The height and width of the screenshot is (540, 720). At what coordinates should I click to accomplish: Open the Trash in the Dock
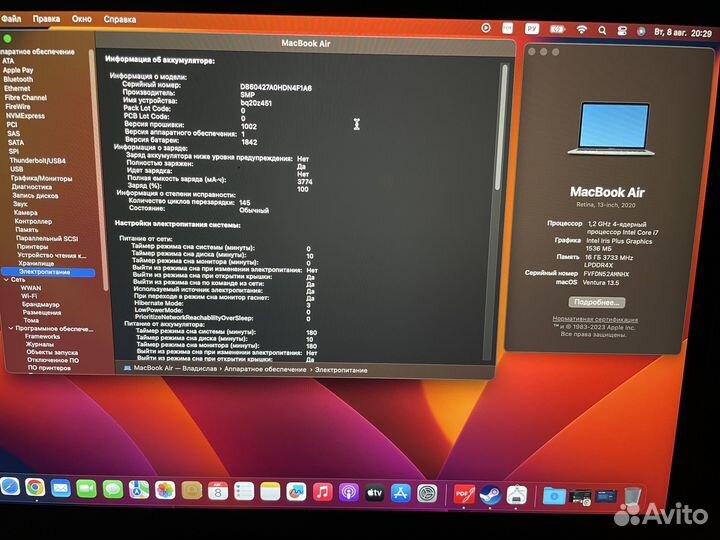[632, 497]
